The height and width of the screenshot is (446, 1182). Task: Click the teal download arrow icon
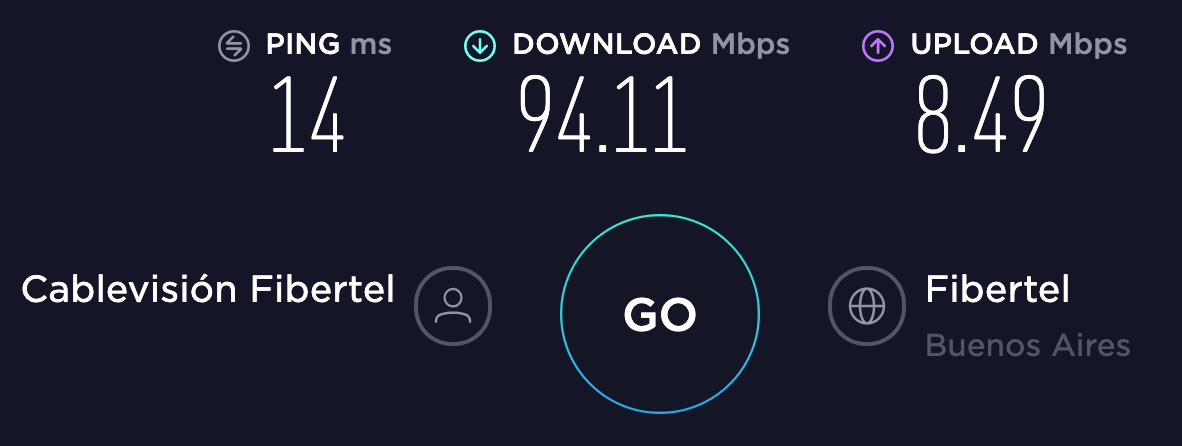[480, 46]
